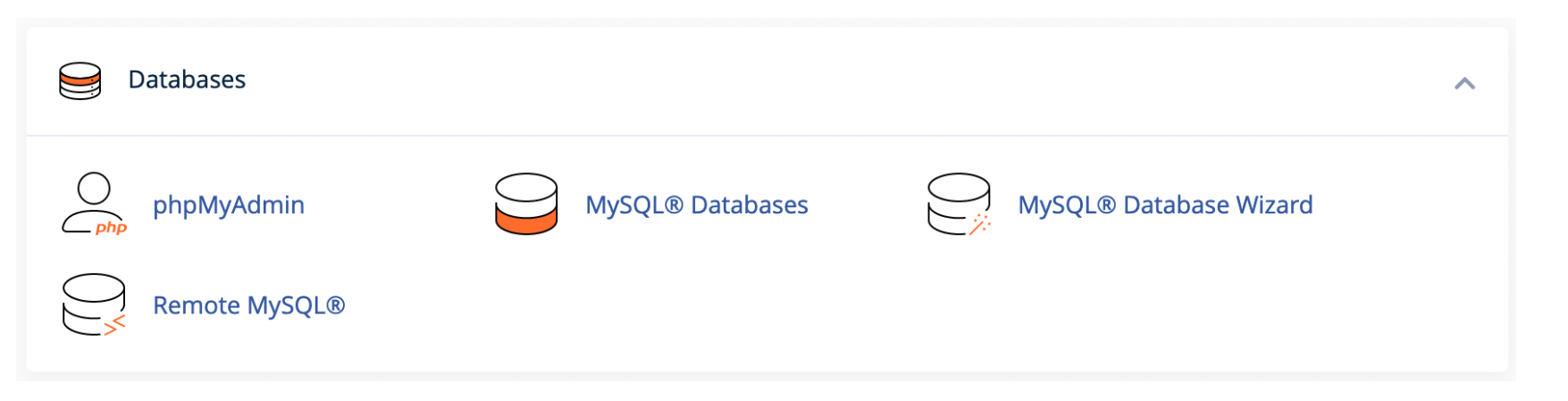The width and height of the screenshot is (1568, 401).
Task: Click the blank header bar beside the Databases title
Action: (849, 80)
